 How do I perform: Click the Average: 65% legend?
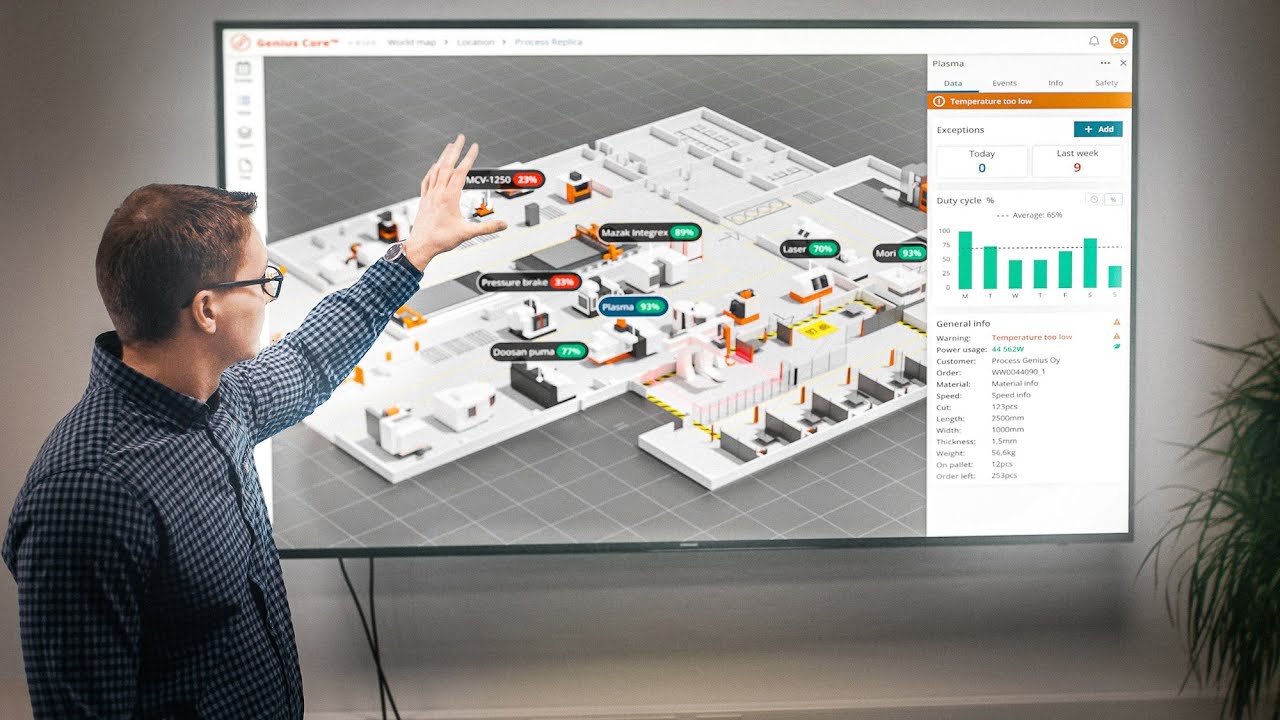pos(1030,215)
